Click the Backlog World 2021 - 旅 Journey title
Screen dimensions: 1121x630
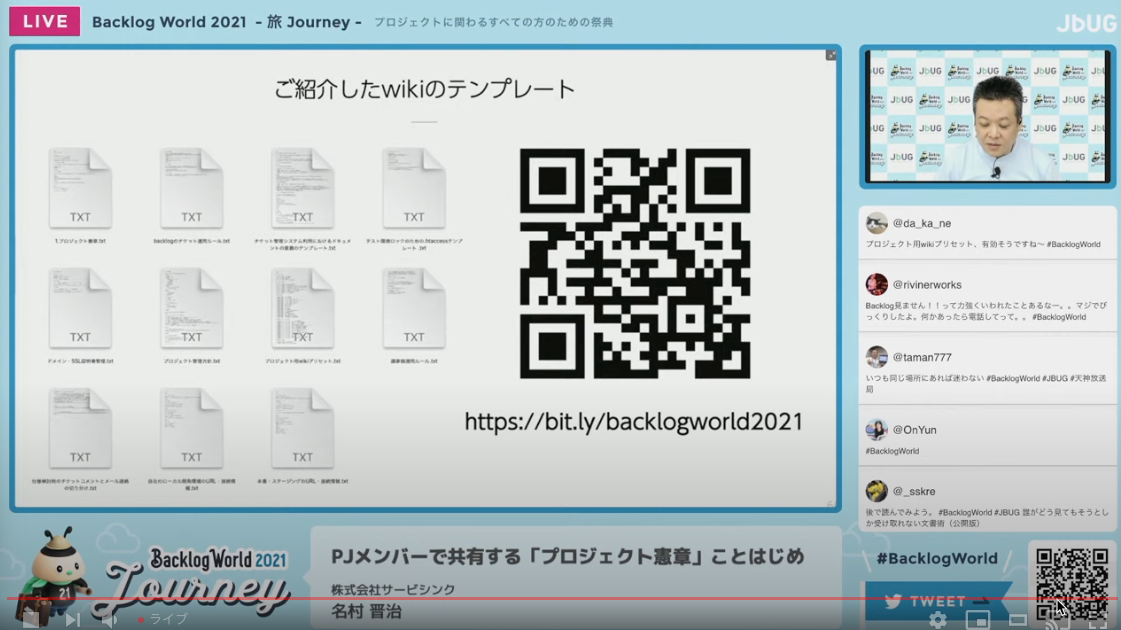(x=227, y=22)
